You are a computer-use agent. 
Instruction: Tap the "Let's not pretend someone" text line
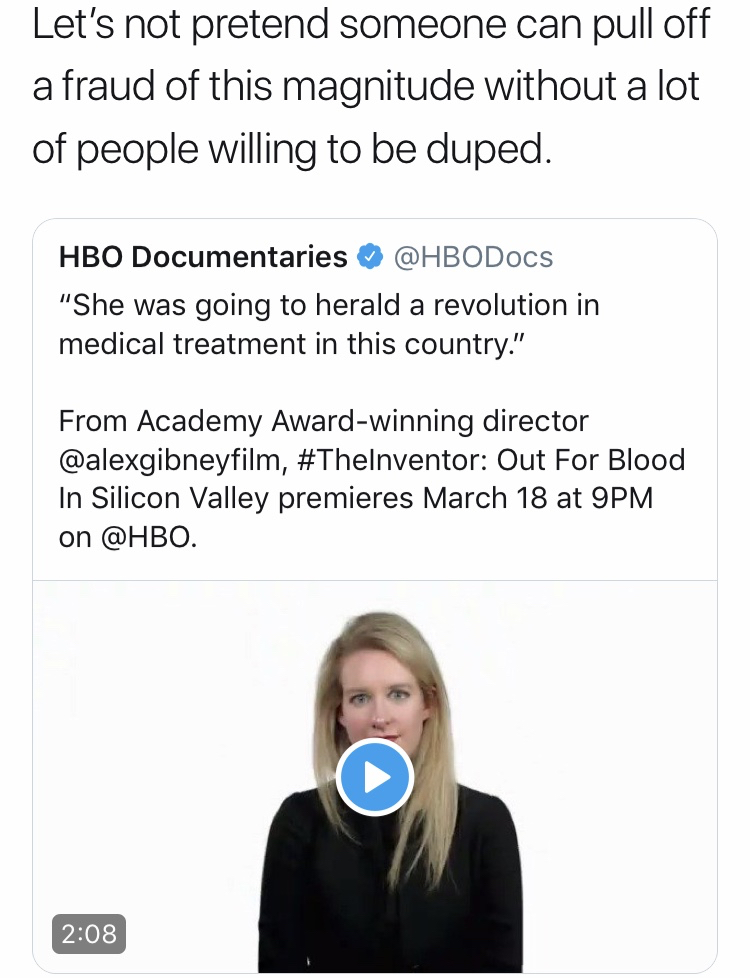coord(371,26)
